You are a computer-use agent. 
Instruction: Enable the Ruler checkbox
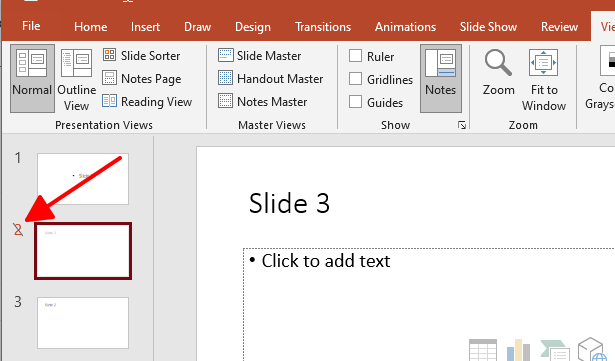point(355,56)
